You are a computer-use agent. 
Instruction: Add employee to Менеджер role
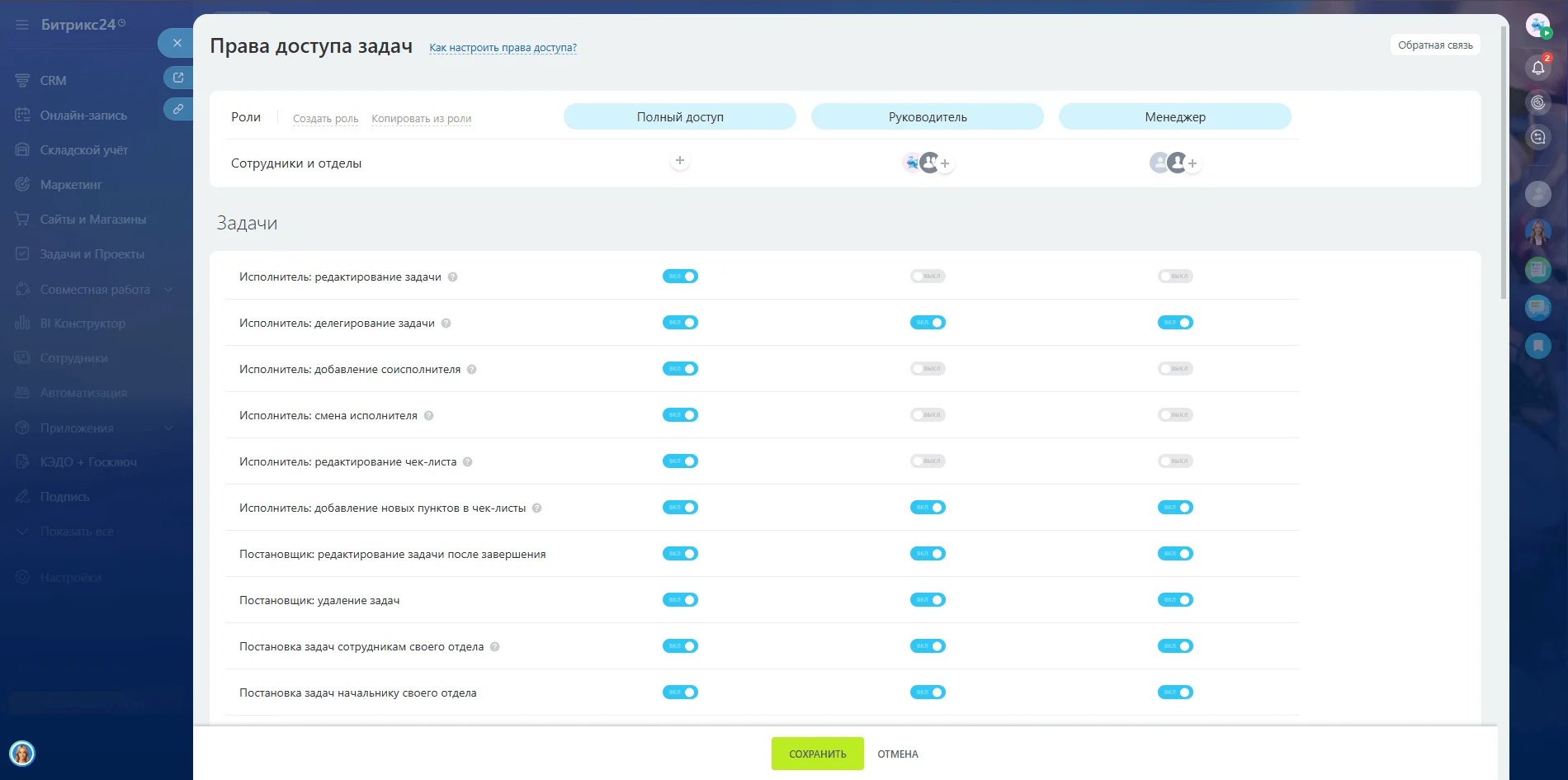pyautogui.click(x=1193, y=163)
